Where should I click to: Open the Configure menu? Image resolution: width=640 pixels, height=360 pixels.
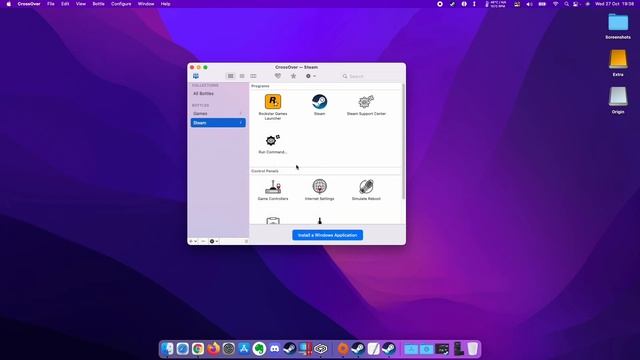pyautogui.click(x=121, y=4)
